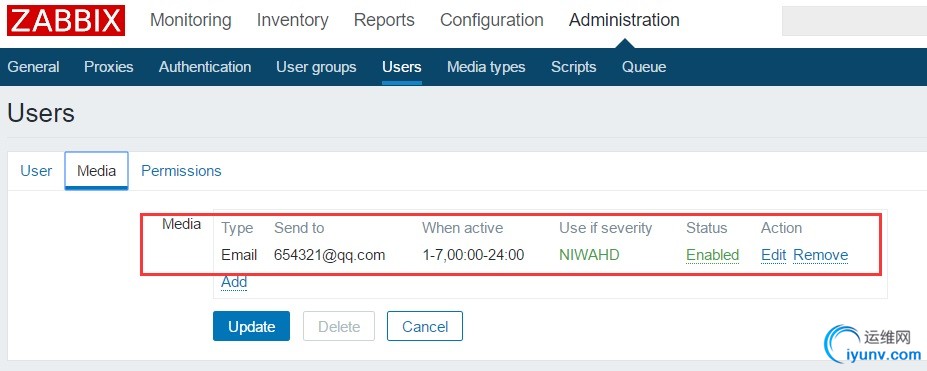Go to User groups
The image size is (927, 371).
click(316, 67)
